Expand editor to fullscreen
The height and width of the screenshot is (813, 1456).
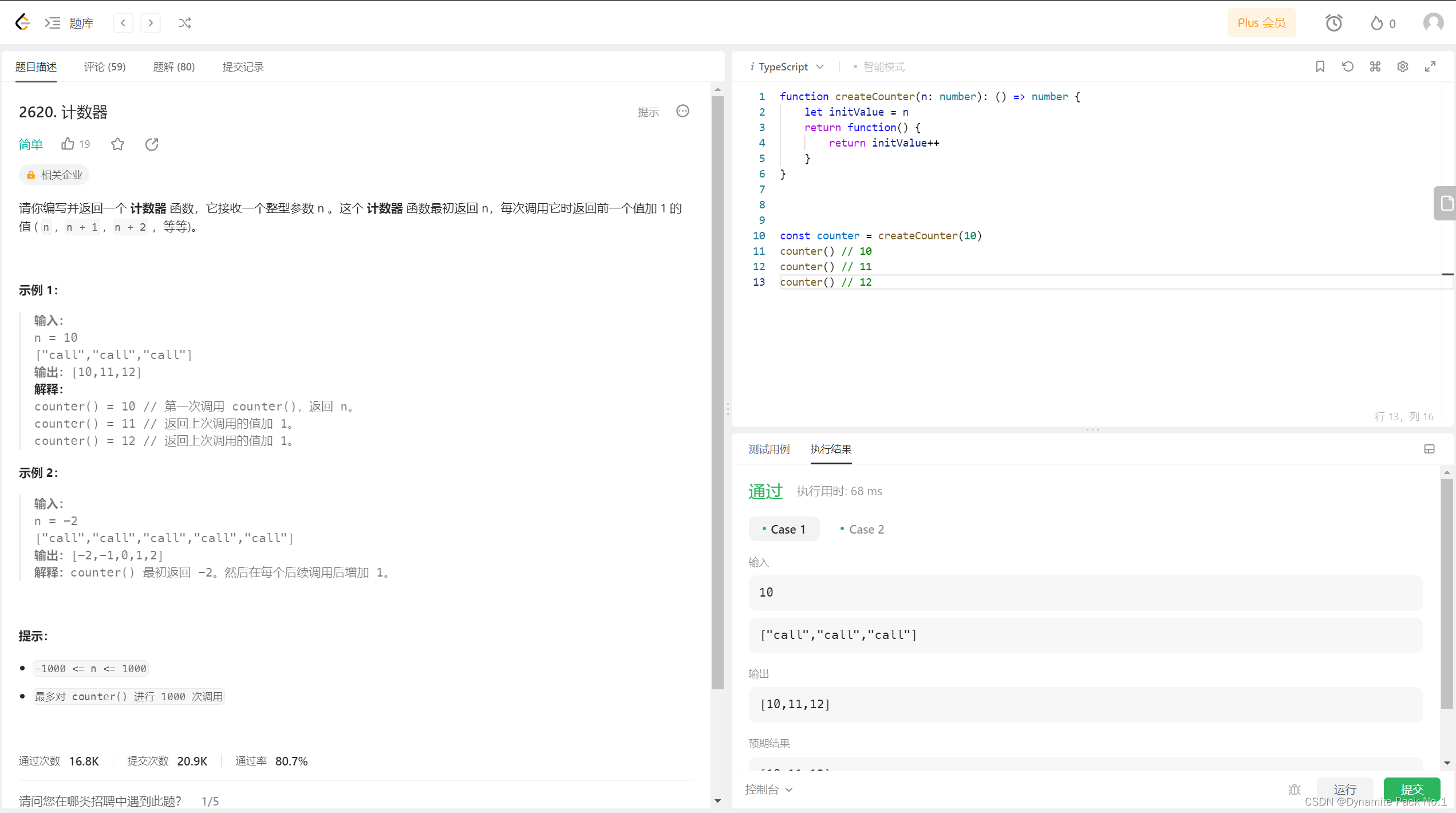(x=1430, y=66)
